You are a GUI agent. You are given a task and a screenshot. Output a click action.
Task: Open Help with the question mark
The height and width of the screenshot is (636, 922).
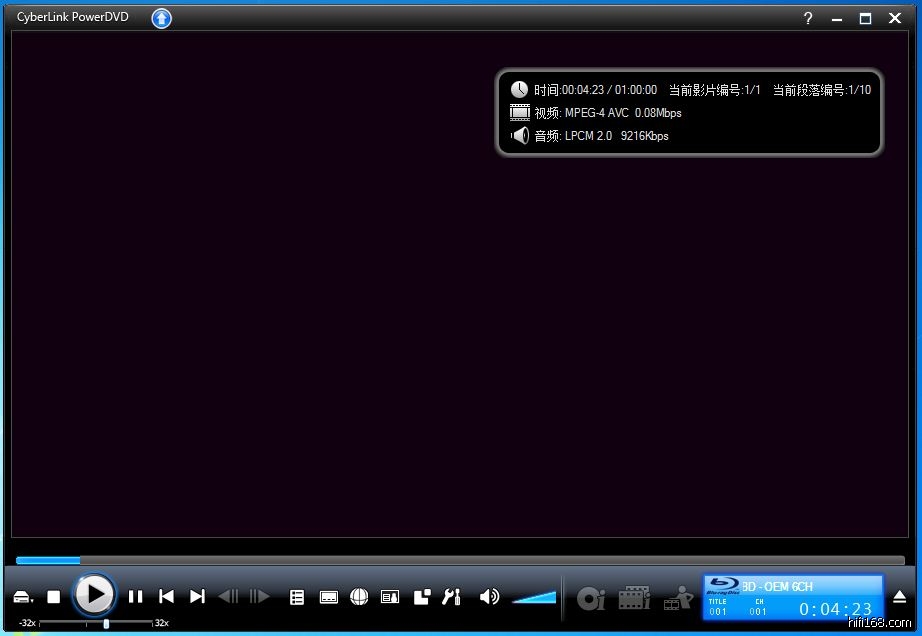tap(808, 18)
